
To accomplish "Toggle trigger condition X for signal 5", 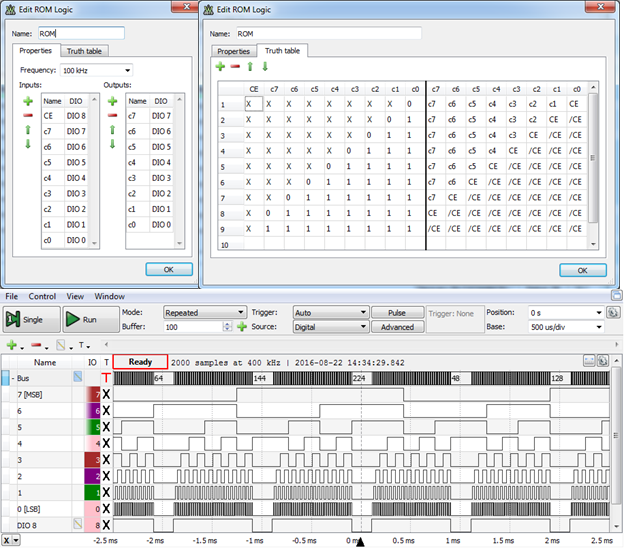I will tap(106, 427).
